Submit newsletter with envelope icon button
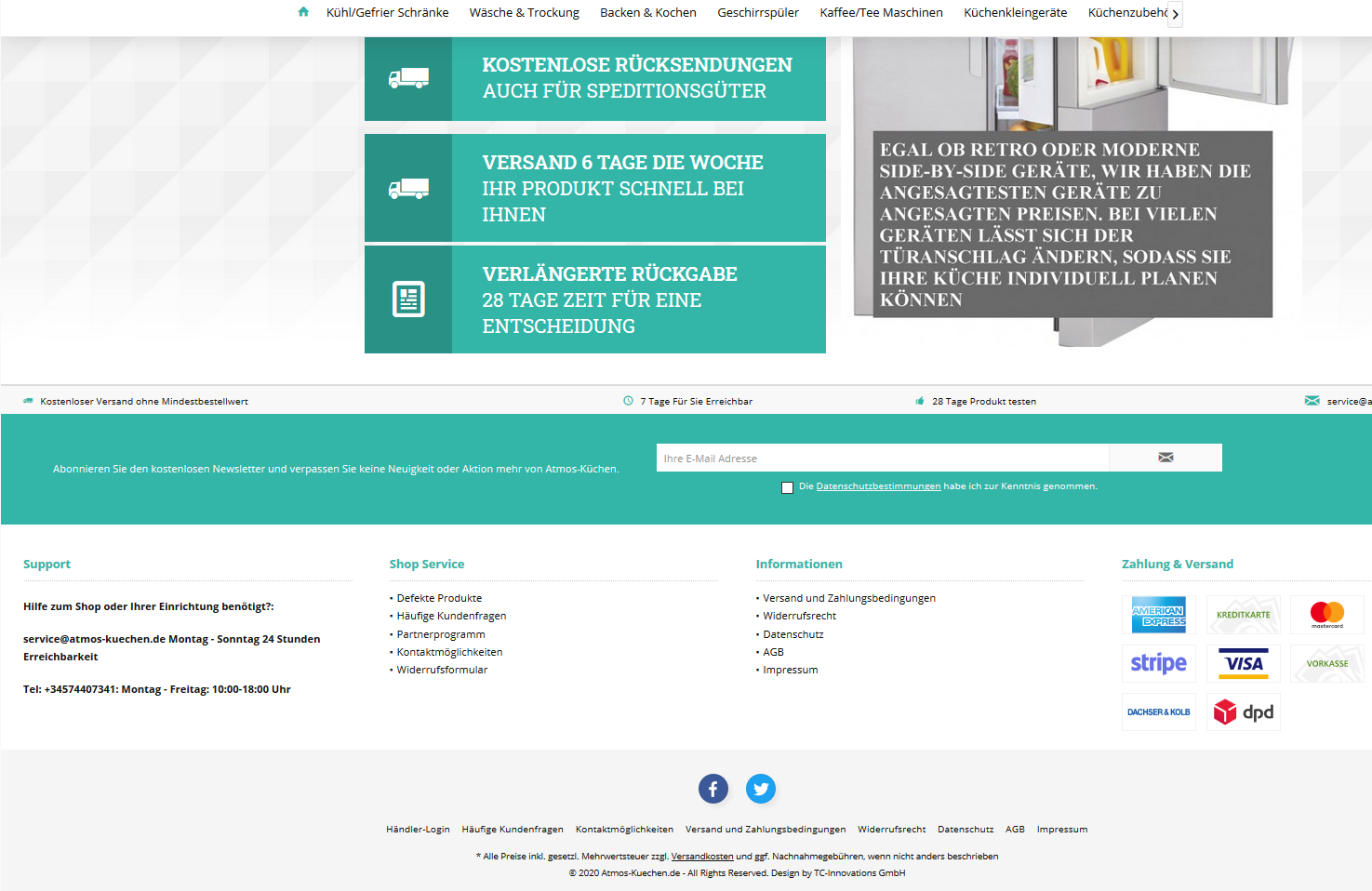This screenshot has width=1372, height=891. coord(1165,458)
